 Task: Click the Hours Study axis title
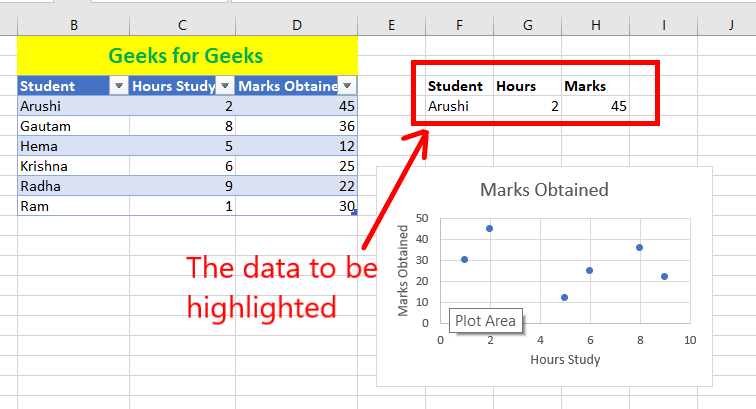[x=565, y=359]
